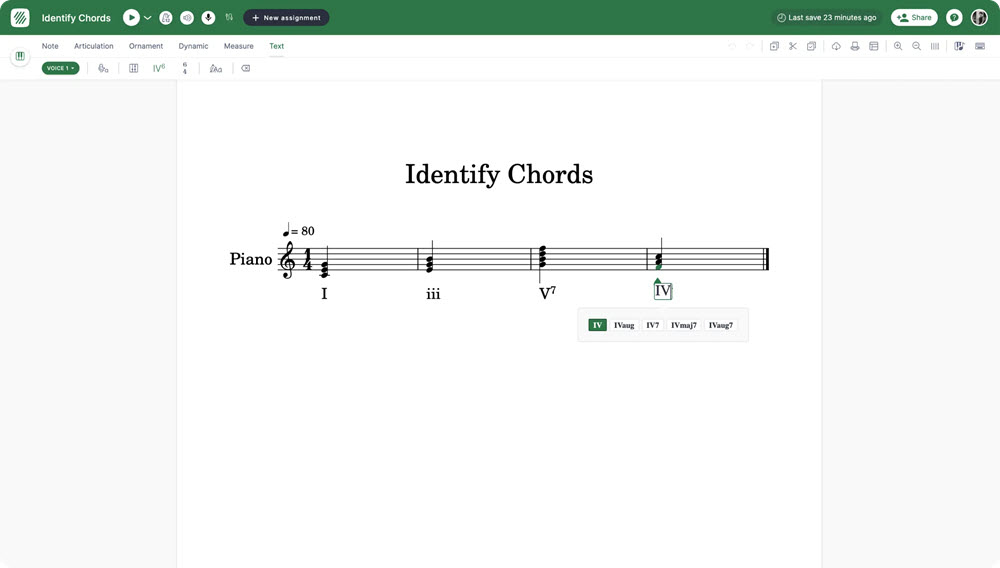Toggle the metronome icon in the header
The image size is (1000, 568).
pyautogui.click(x=166, y=18)
